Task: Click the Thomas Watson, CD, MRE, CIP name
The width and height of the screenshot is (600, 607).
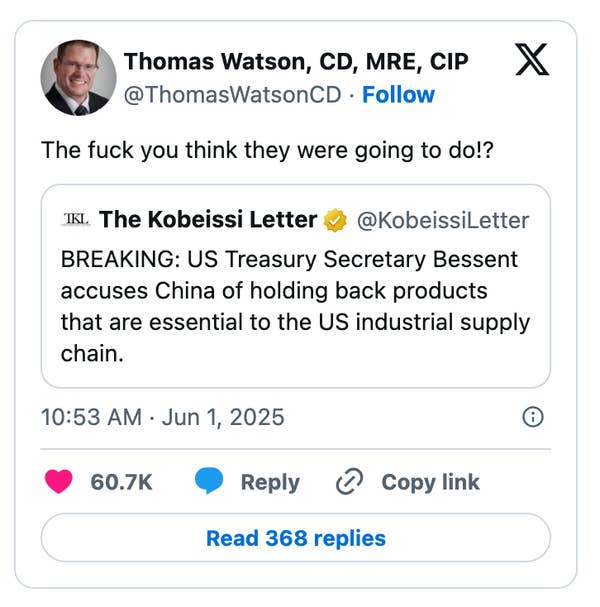Action: point(296,62)
